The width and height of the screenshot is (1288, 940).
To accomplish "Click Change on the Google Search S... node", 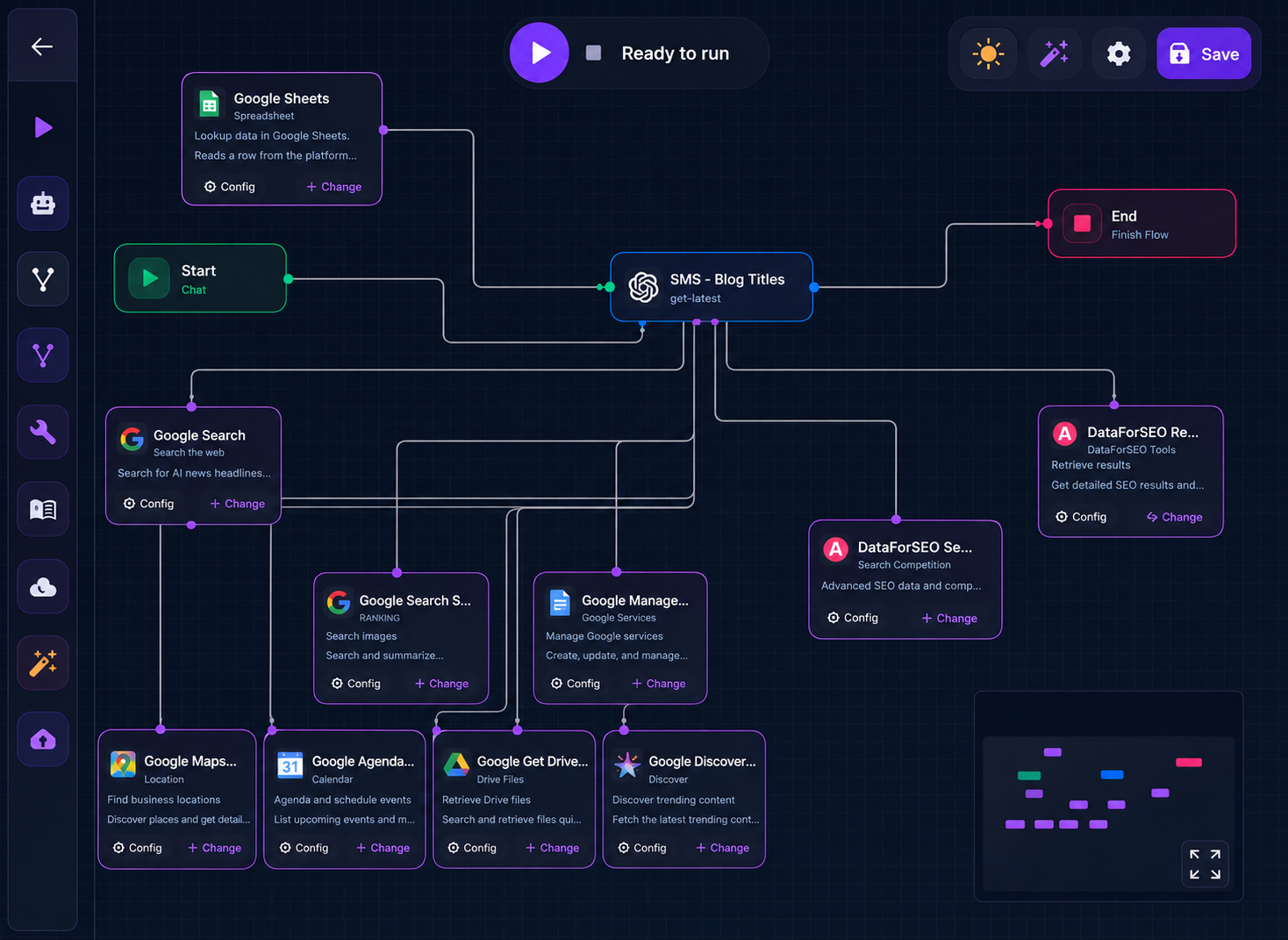I will point(442,684).
